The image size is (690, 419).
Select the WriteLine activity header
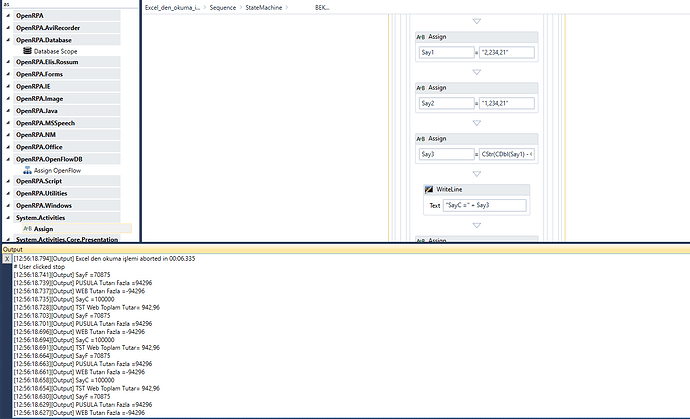coord(477,189)
